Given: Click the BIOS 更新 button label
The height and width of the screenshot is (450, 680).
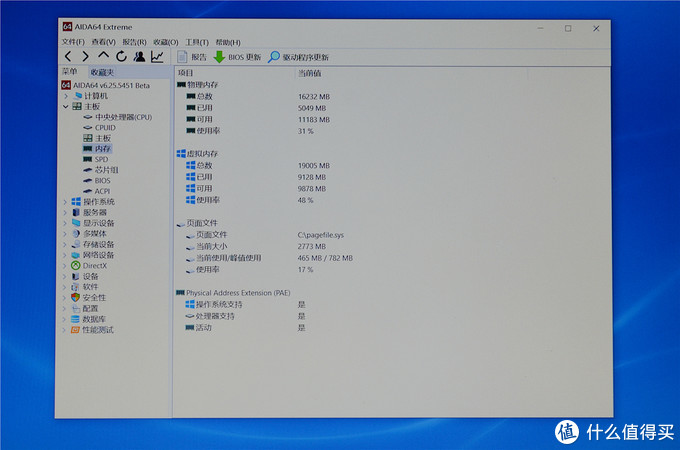Looking at the screenshot, I should pos(245,57).
